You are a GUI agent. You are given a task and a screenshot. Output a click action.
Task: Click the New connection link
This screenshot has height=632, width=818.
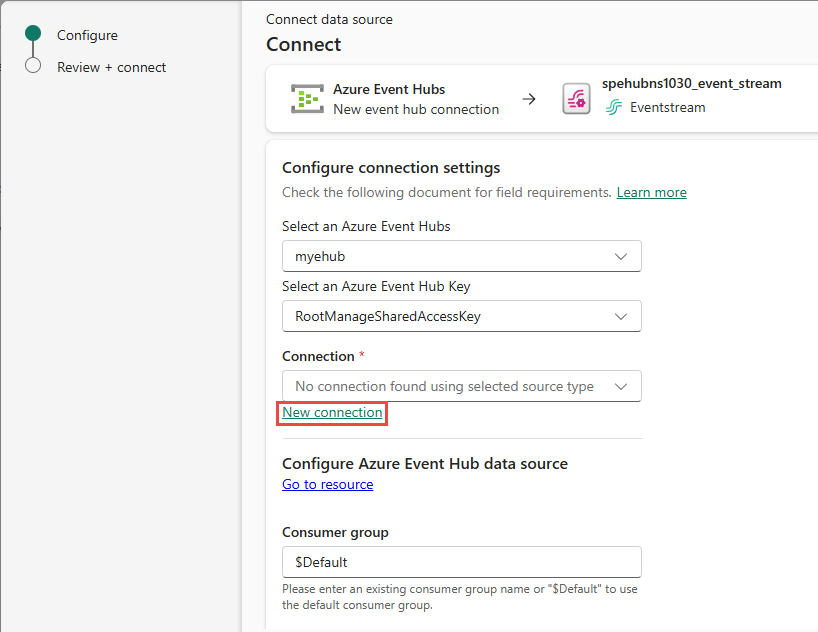(332, 412)
